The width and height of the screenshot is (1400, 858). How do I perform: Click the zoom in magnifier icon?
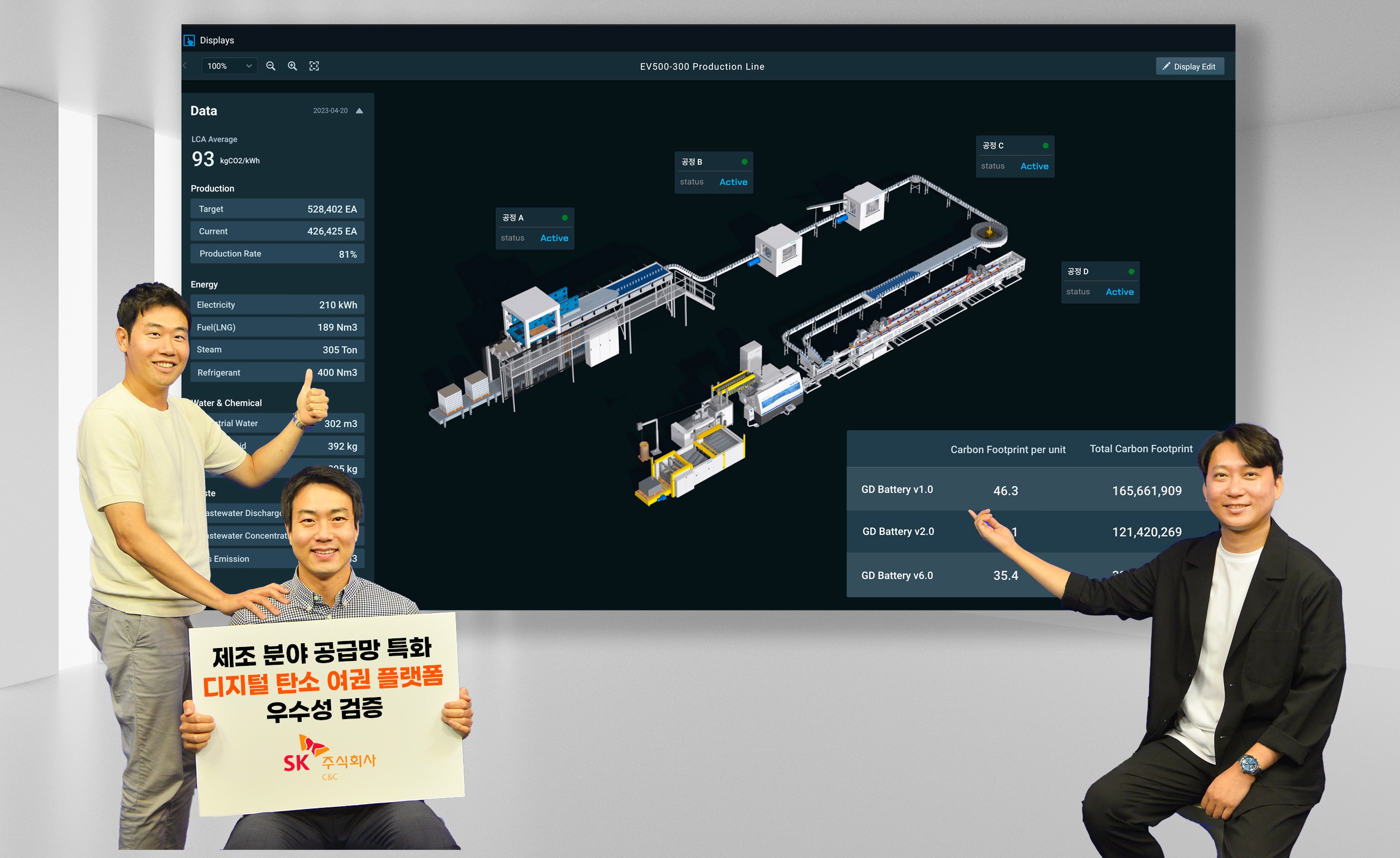pos(292,66)
